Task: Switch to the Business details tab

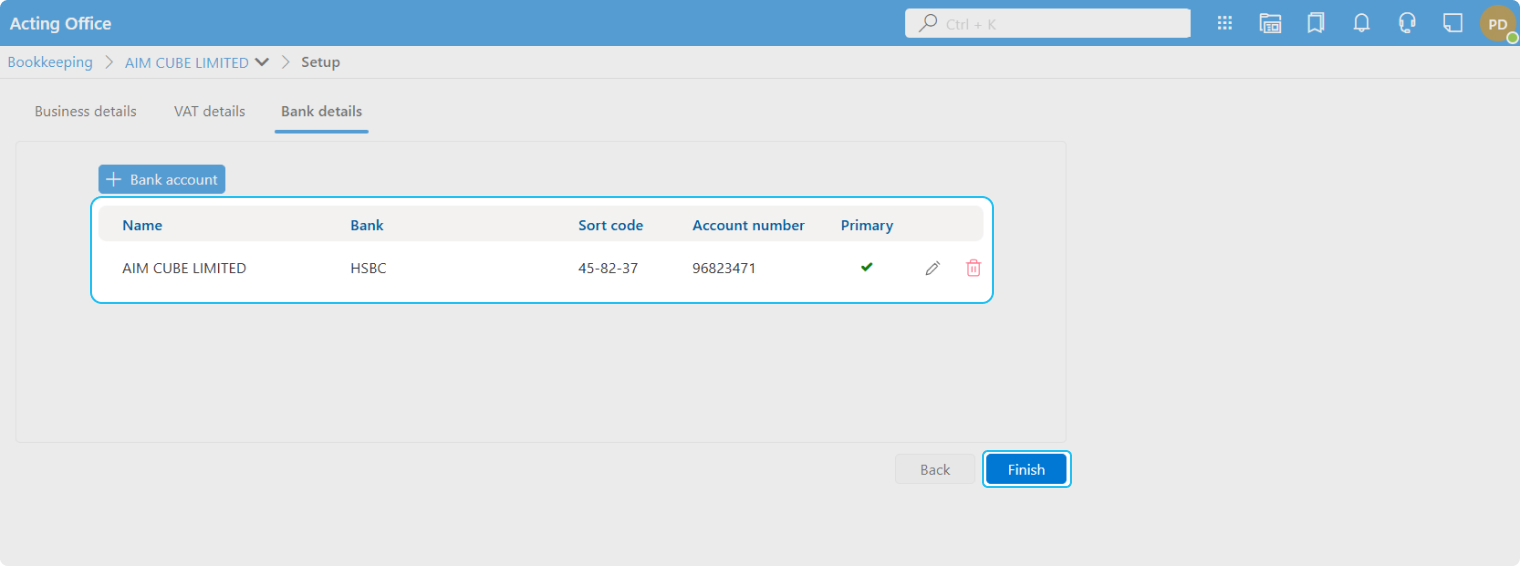Action: click(x=85, y=111)
